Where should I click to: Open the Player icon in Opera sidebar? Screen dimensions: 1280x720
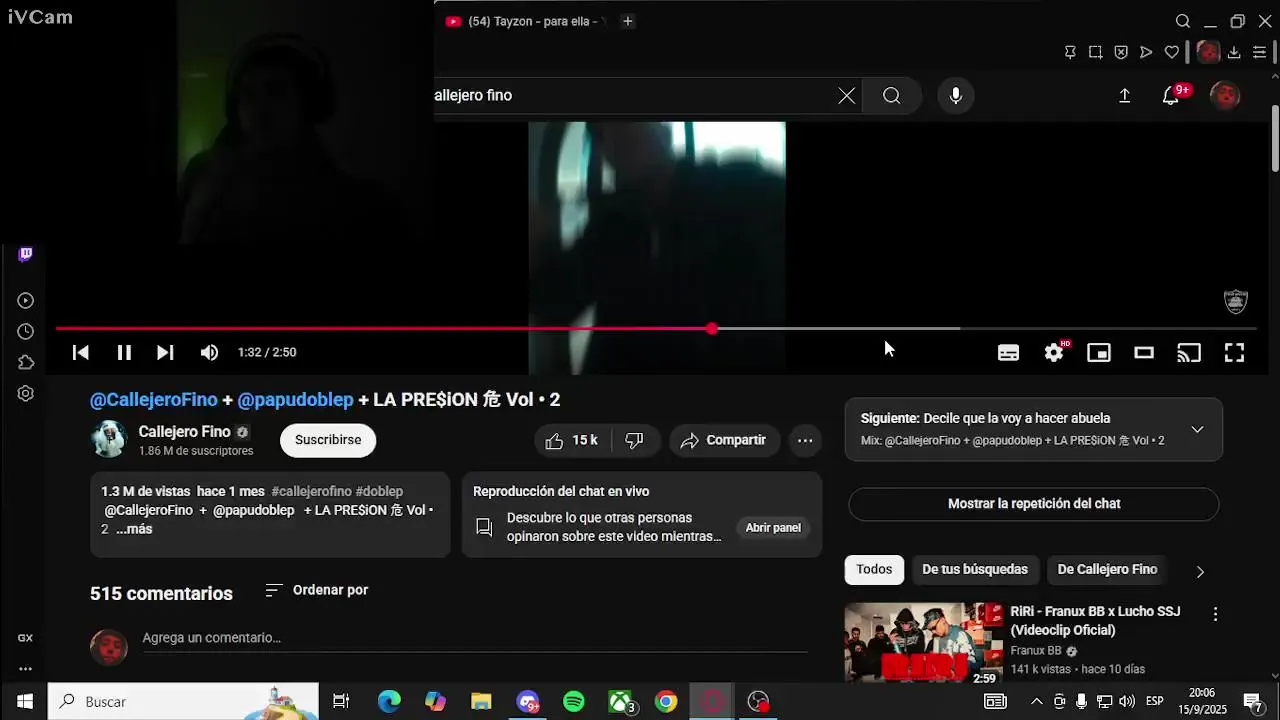[x=26, y=301]
